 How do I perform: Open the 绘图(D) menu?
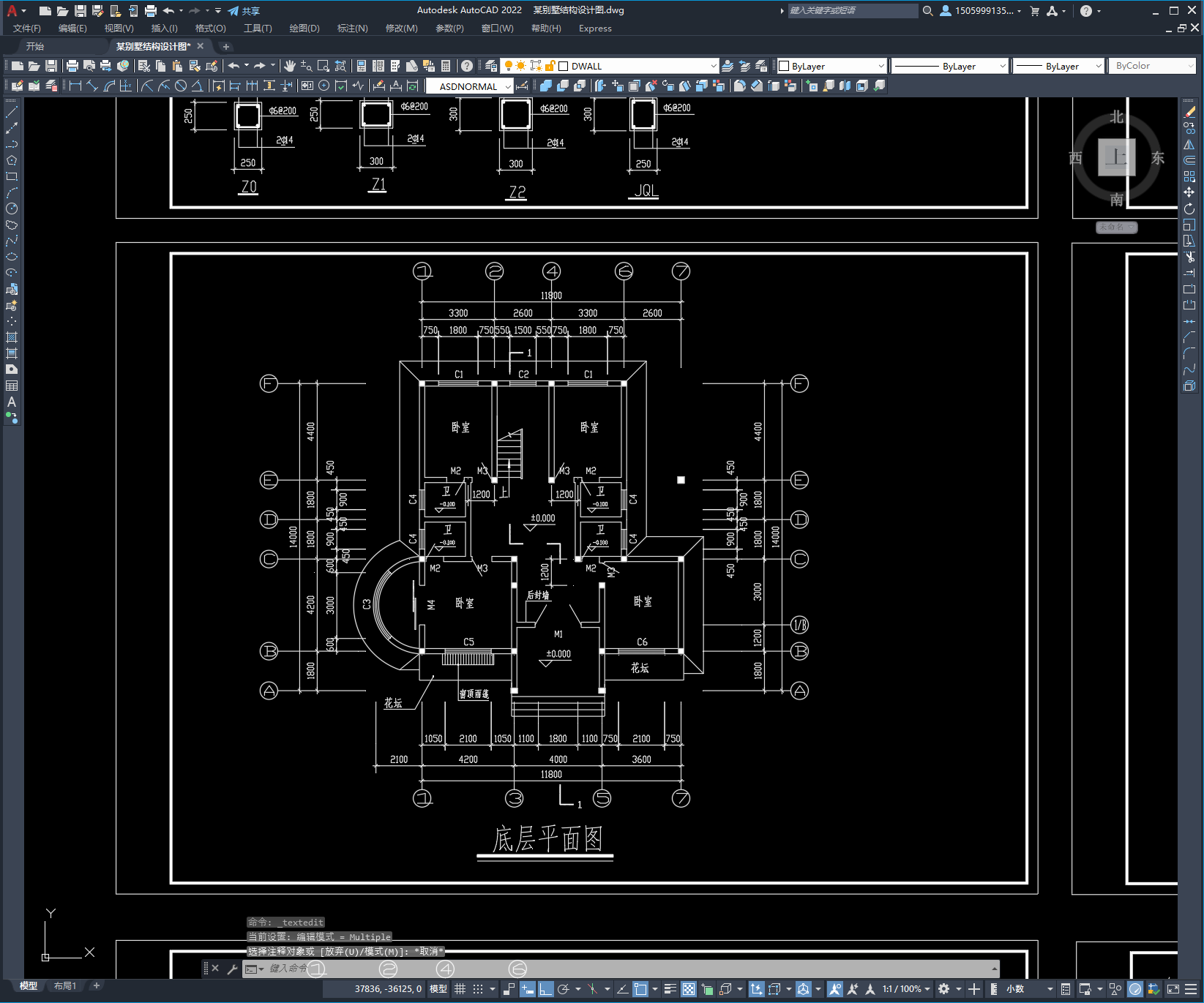point(304,29)
